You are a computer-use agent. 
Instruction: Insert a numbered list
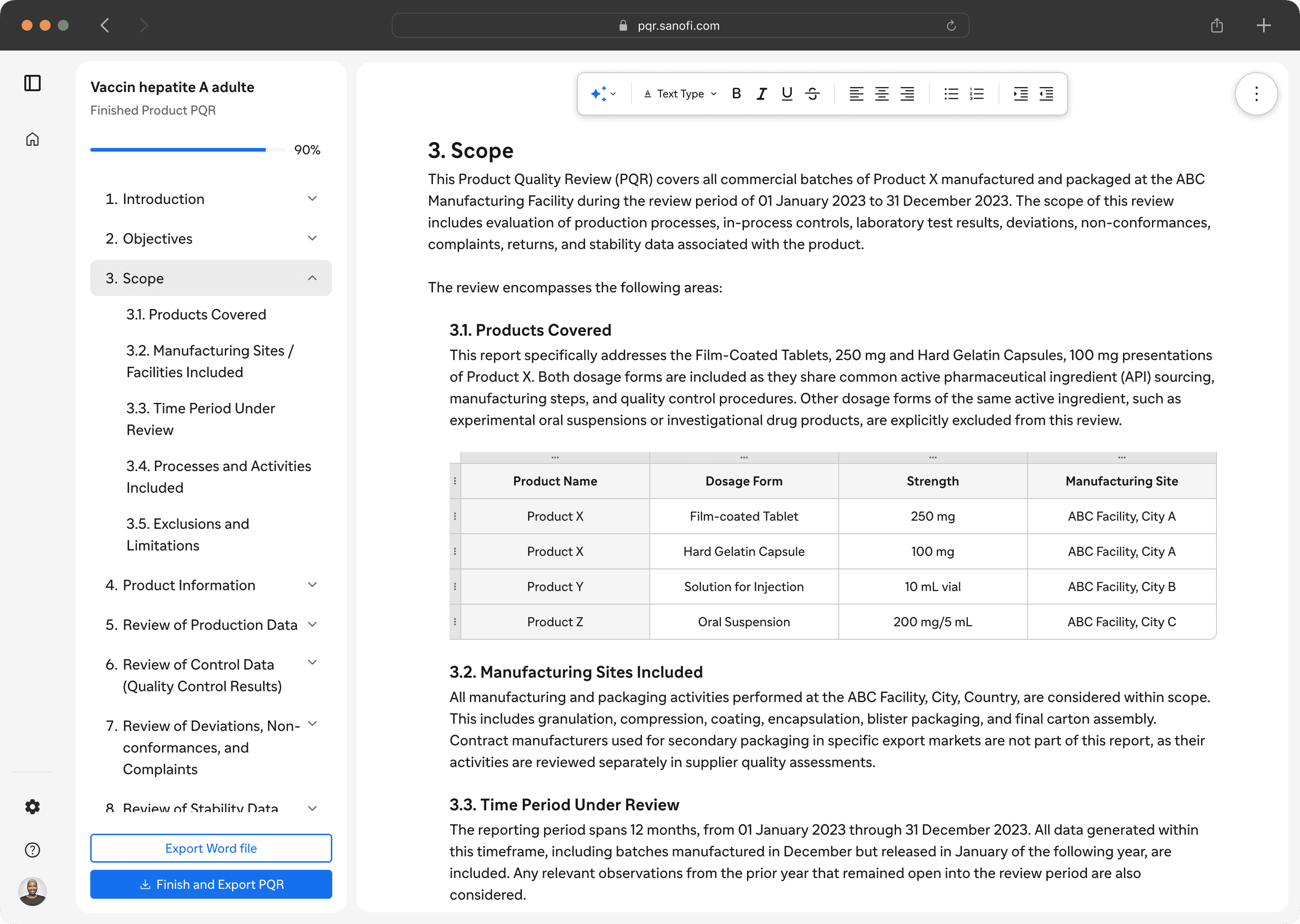coord(977,94)
